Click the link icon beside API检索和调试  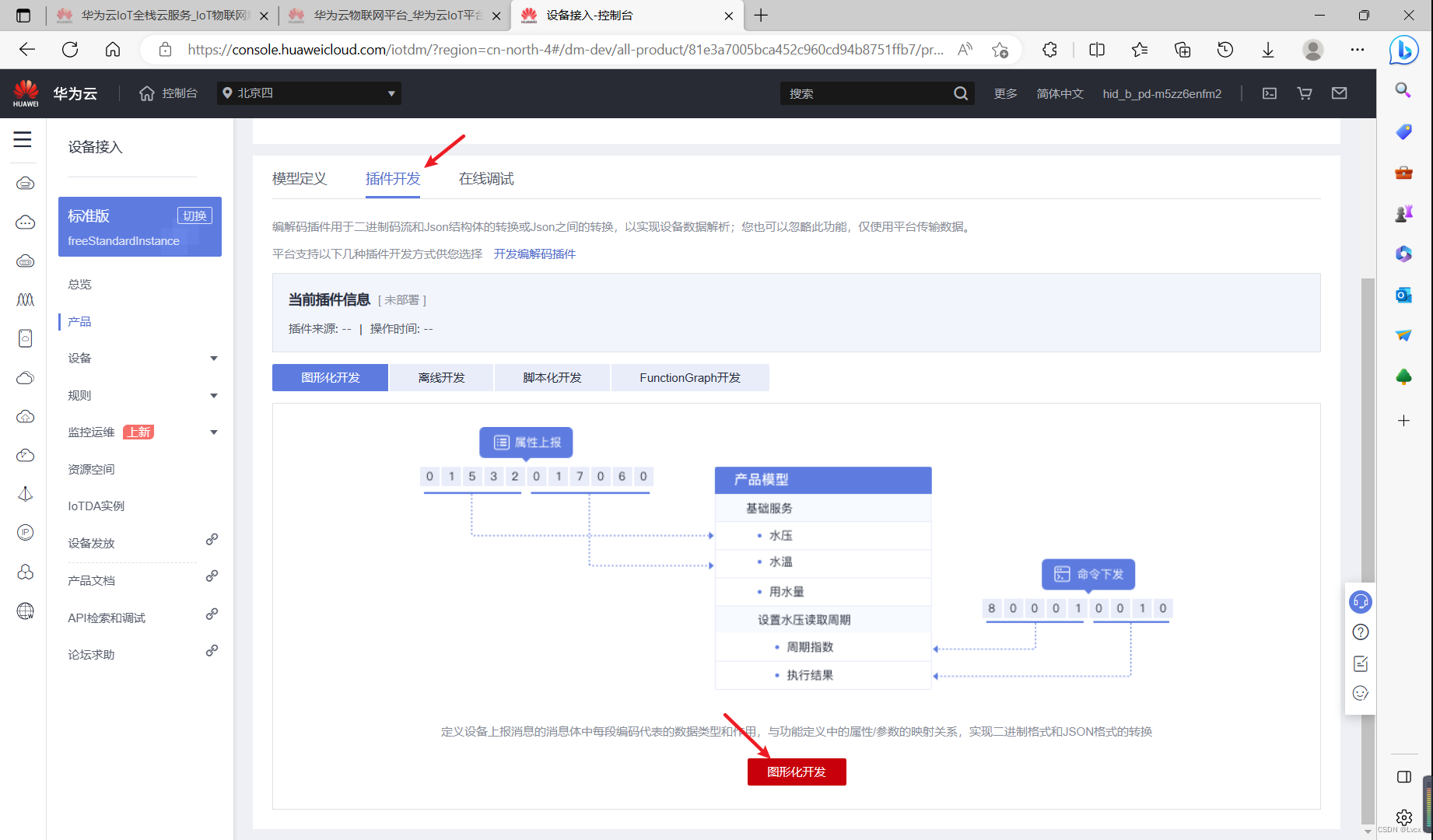click(212, 614)
